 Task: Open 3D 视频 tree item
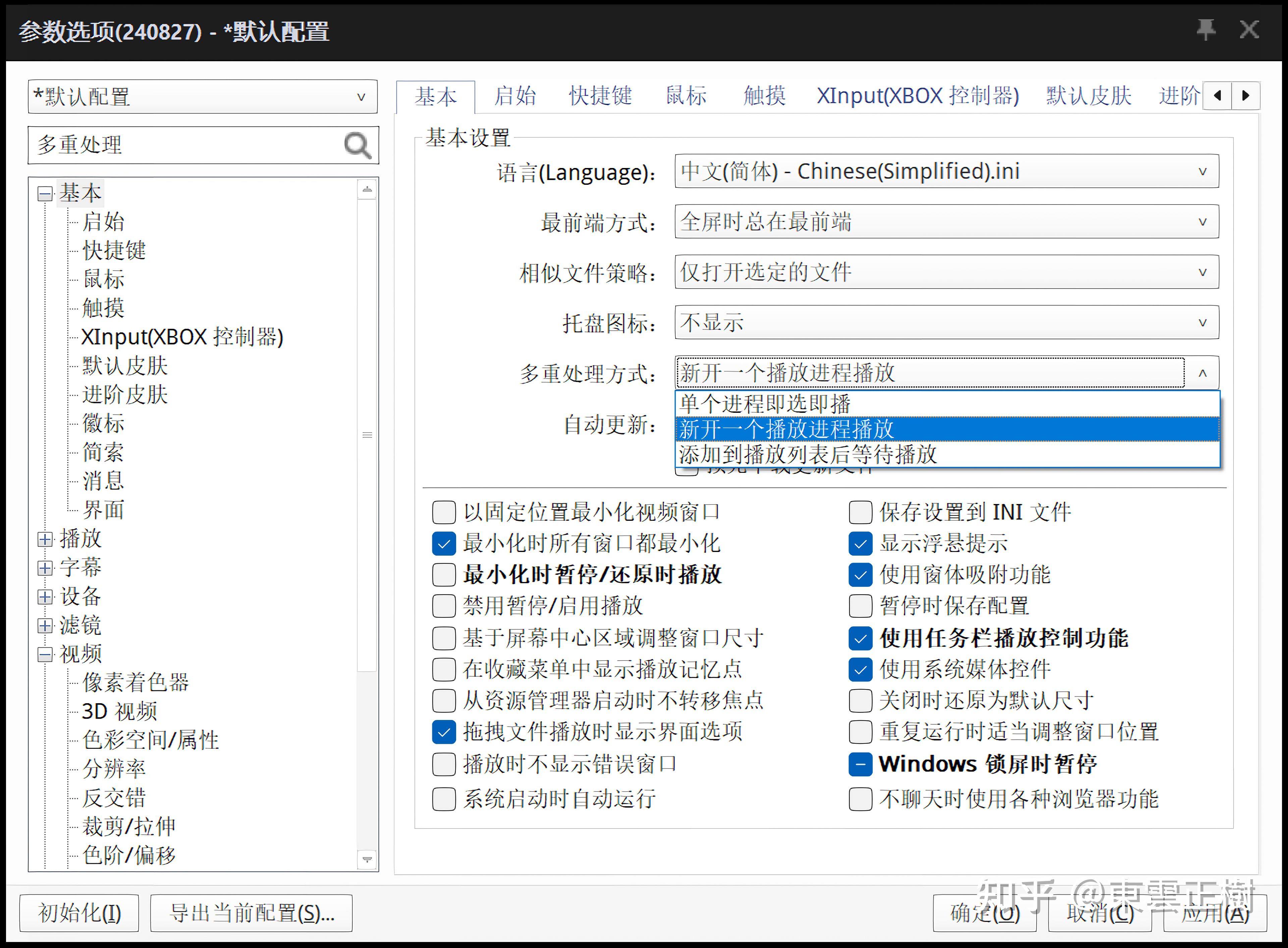[119, 712]
